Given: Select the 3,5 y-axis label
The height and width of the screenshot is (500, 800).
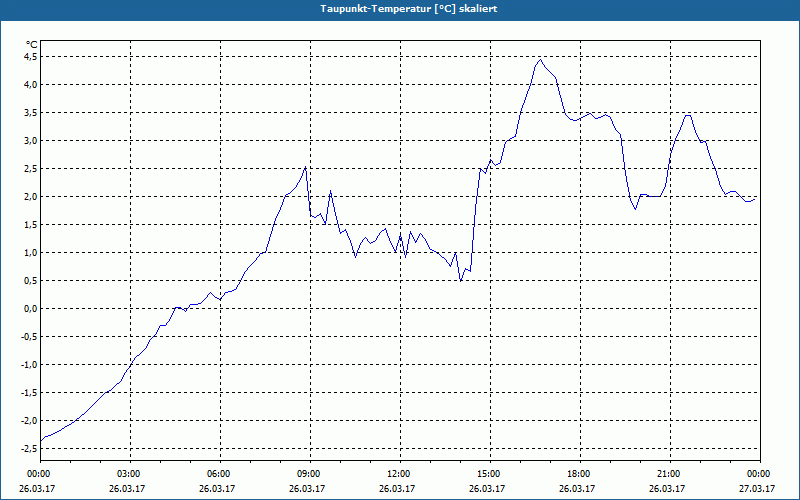Looking at the screenshot, I should coord(30,113).
